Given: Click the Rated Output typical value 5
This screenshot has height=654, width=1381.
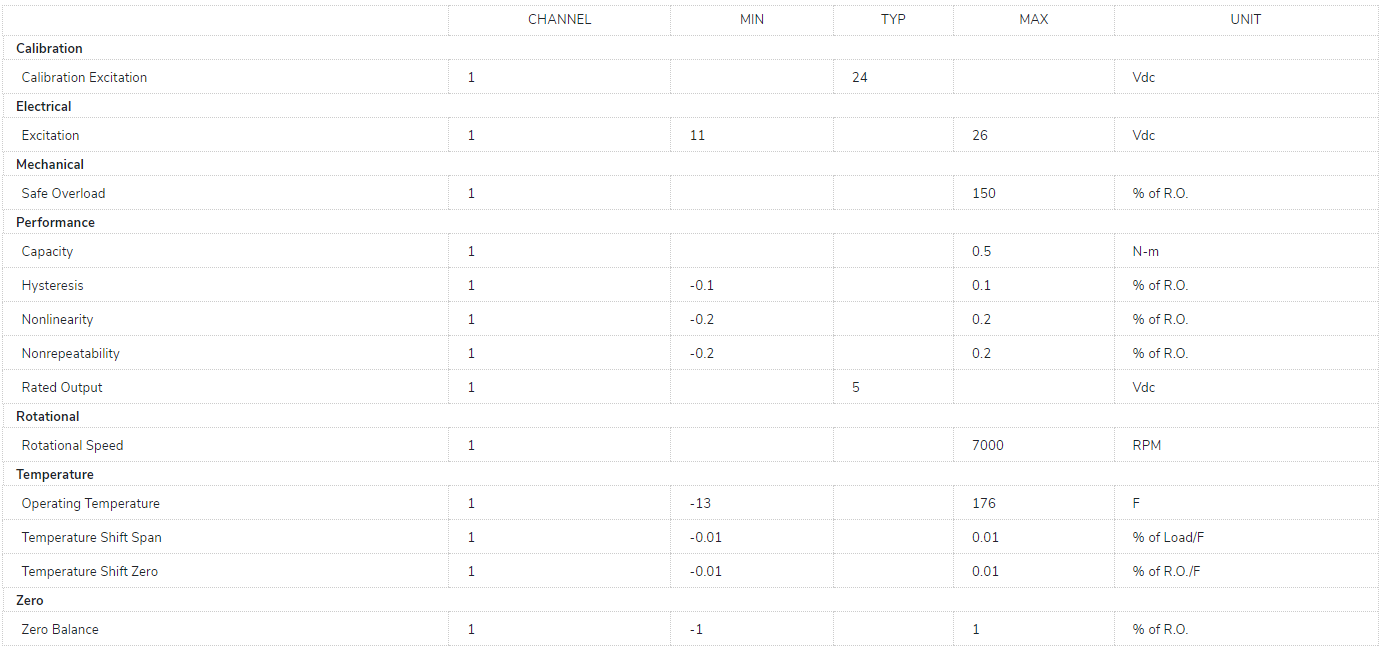Looking at the screenshot, I should point(856,387).
